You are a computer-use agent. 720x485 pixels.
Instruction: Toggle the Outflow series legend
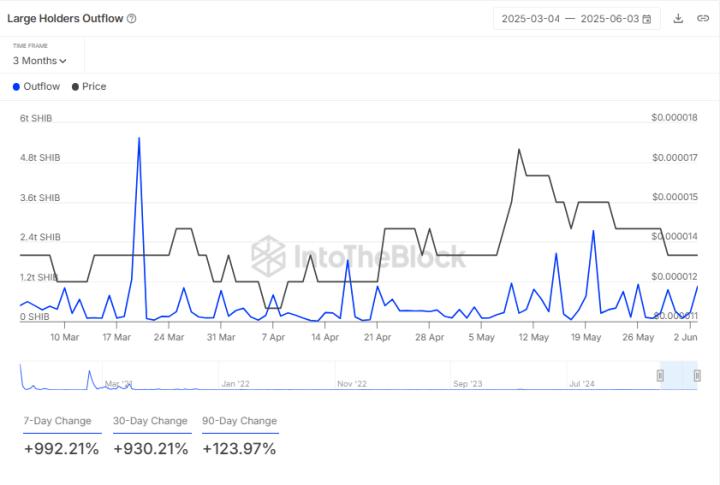coord(37,86)
